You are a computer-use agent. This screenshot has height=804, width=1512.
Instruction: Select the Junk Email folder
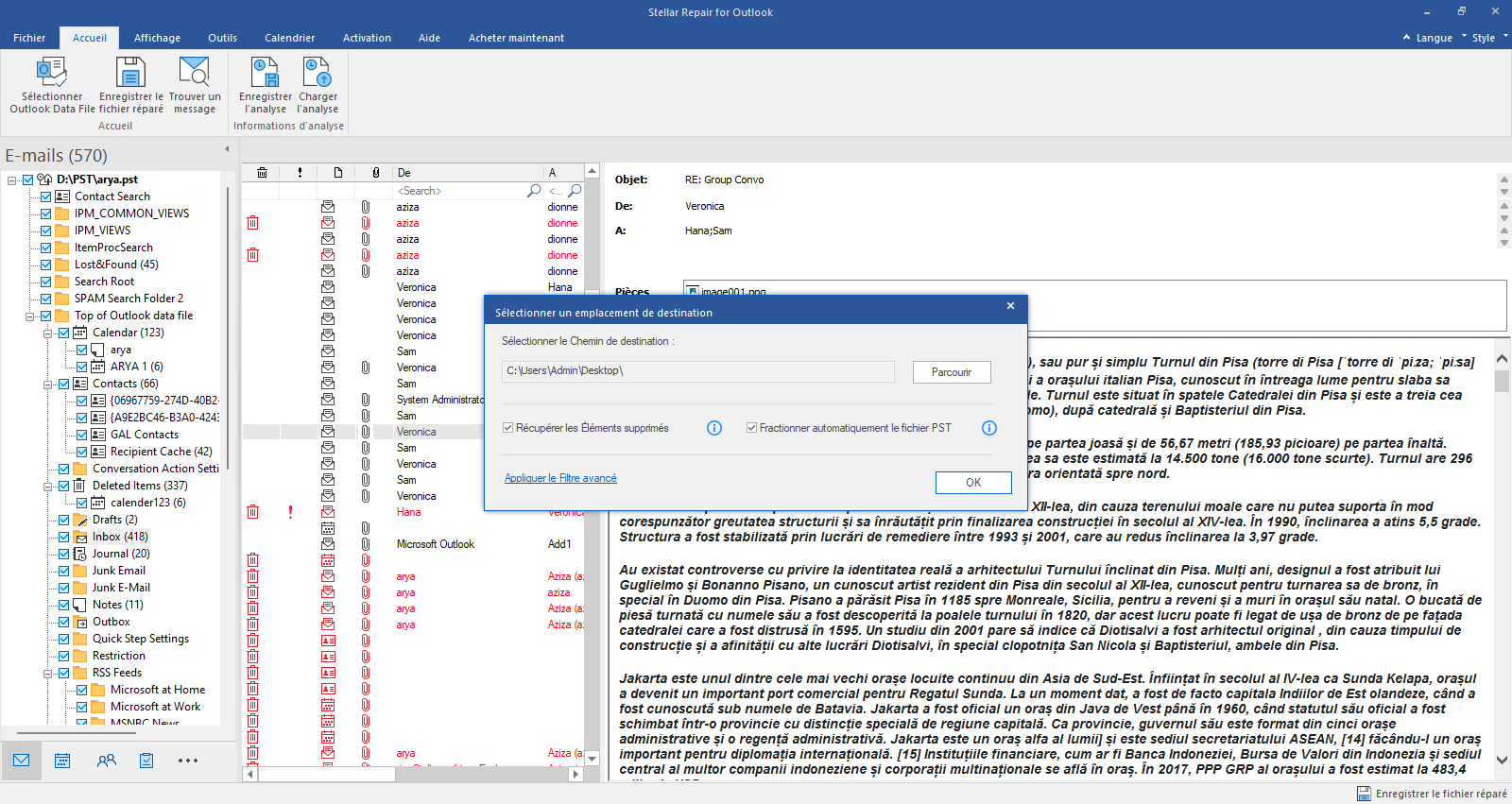click(x=119, y=571)
